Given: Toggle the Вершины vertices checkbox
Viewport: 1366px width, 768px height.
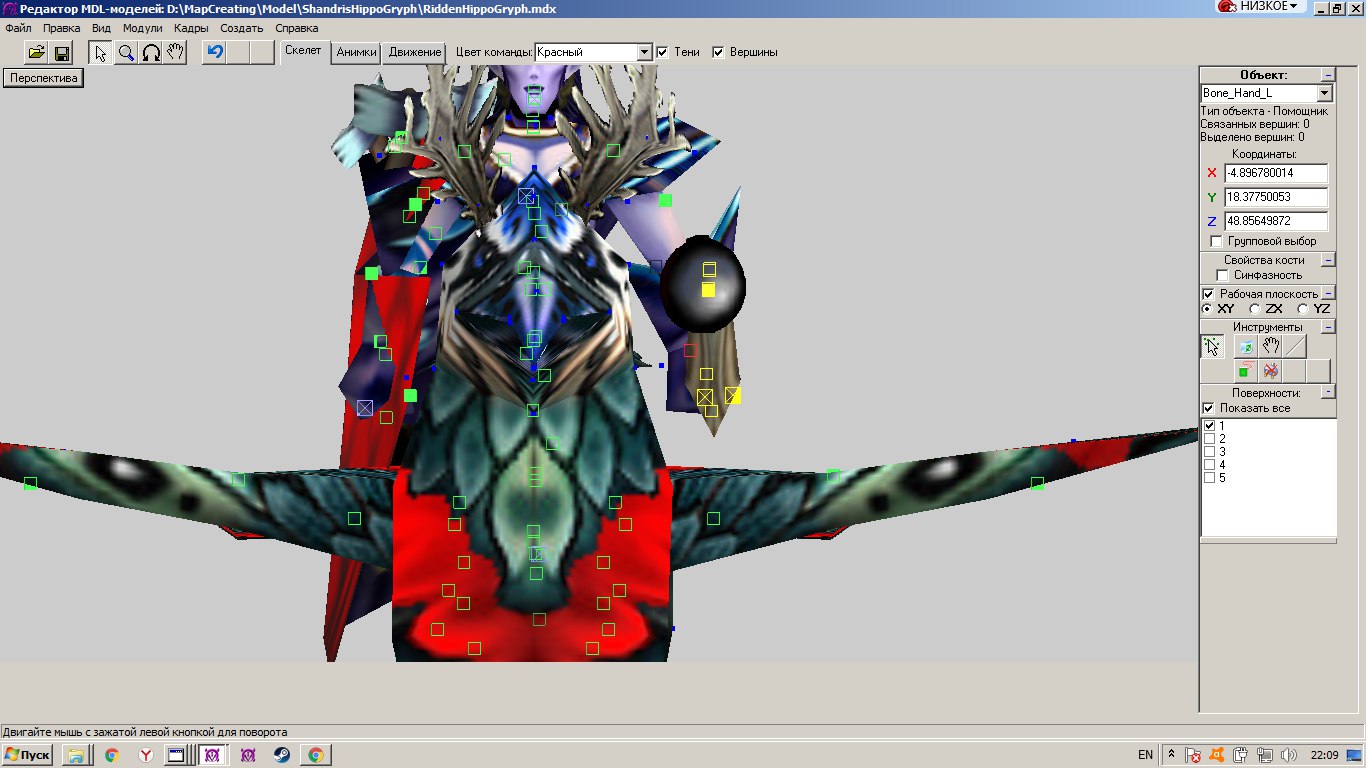Looking at the screenshot, I should point(718,52).
